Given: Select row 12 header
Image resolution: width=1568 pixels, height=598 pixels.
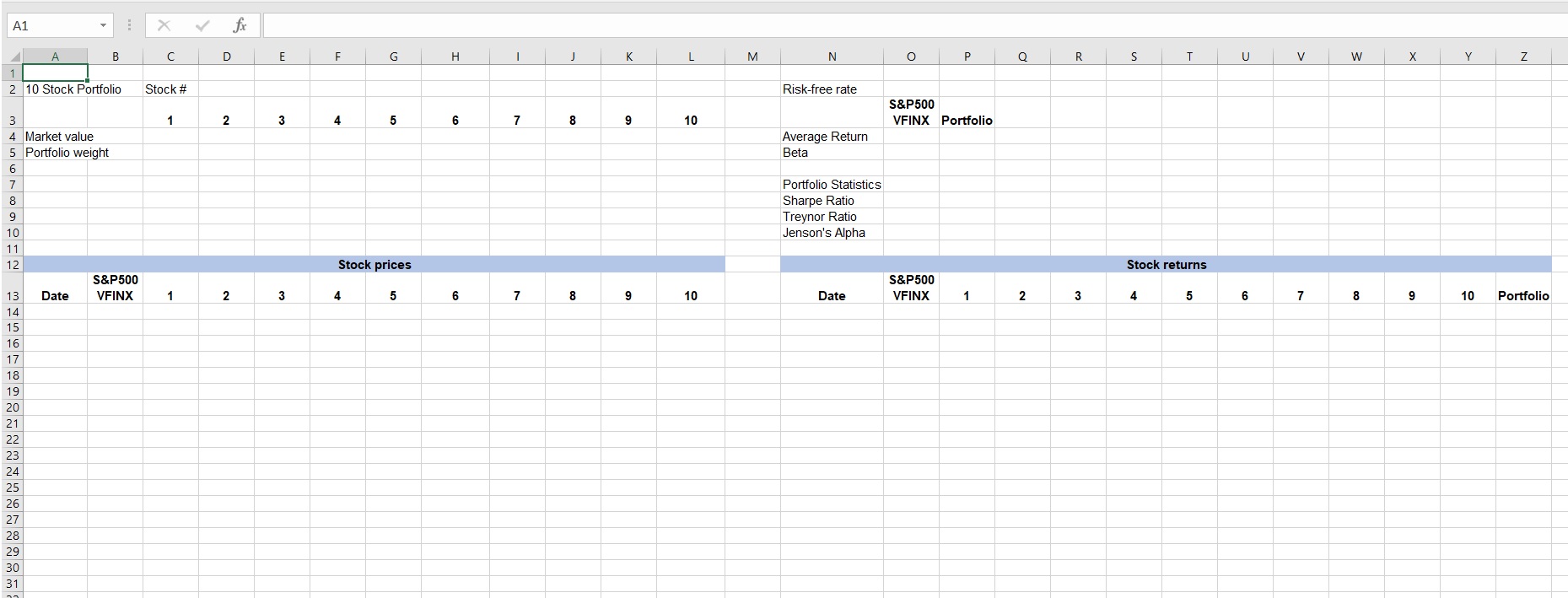Looking at the screenshot, I should 12,264.
